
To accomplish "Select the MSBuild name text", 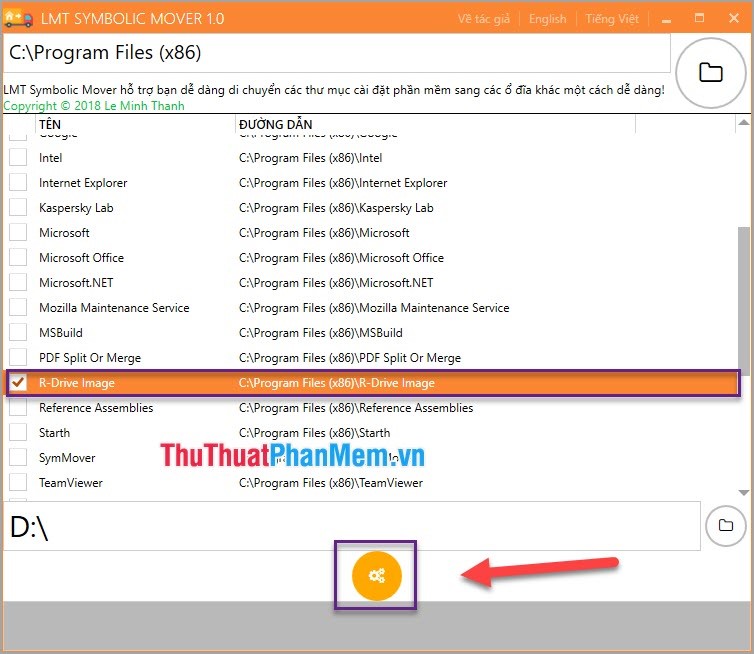I will tap(61, 333).
